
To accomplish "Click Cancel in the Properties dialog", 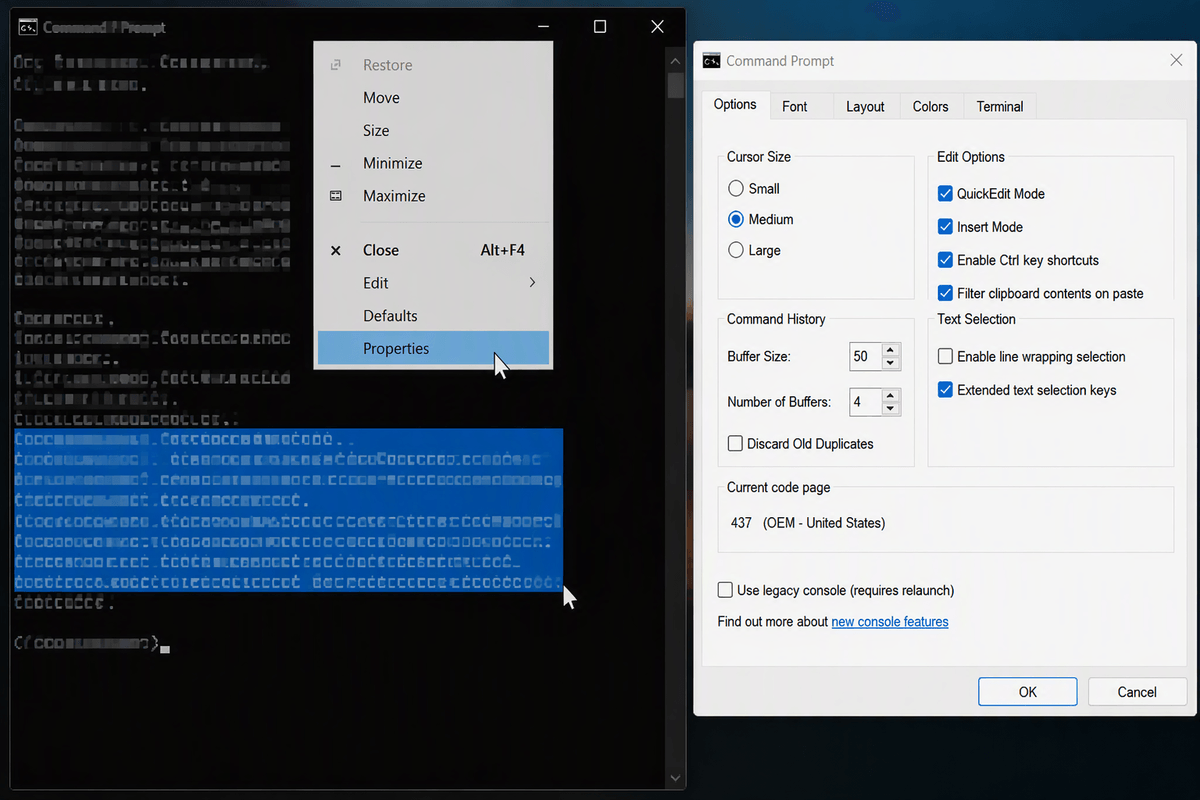I will pyautogui.click(x=1137, y=692).
